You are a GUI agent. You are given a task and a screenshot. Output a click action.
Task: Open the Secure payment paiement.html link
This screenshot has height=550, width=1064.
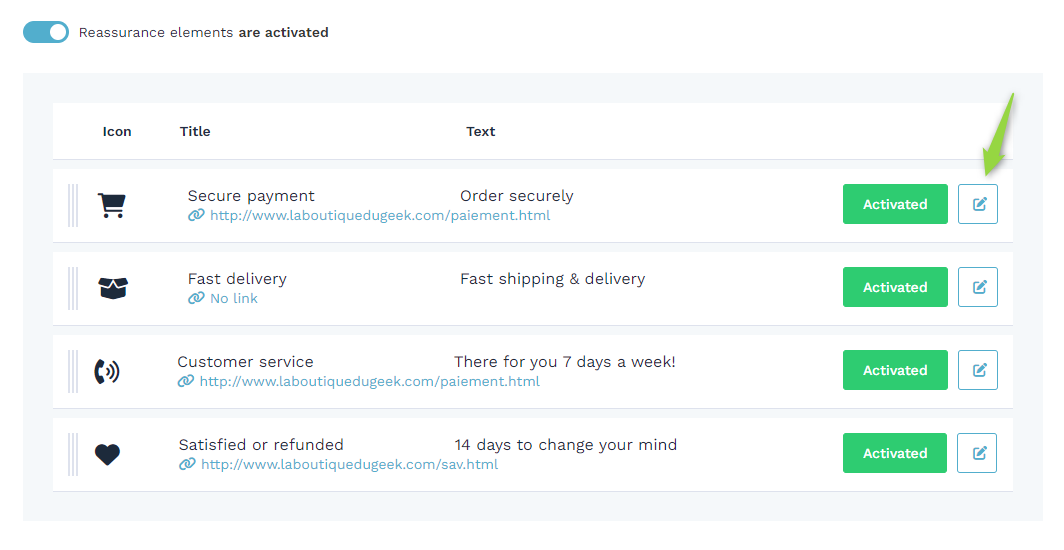380,216
